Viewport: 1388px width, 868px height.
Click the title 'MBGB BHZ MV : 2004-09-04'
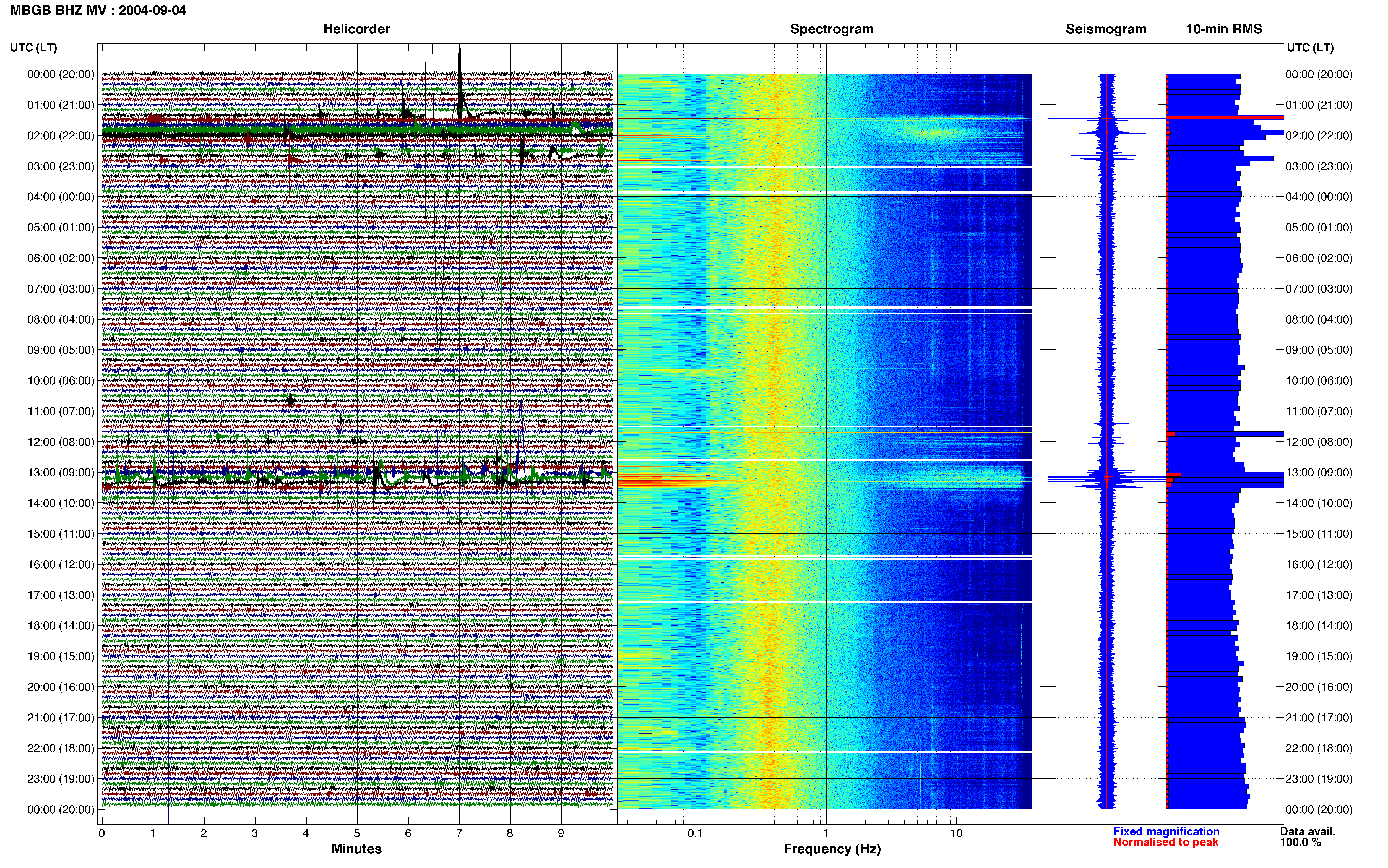pyautogui.click(x=98, y=10)
